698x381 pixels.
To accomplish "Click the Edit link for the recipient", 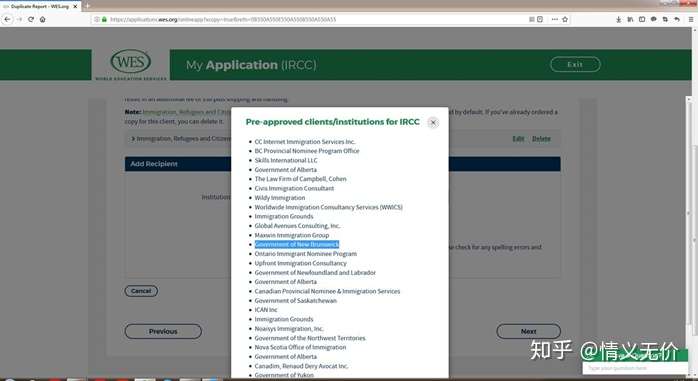I will tap(518, 138).
